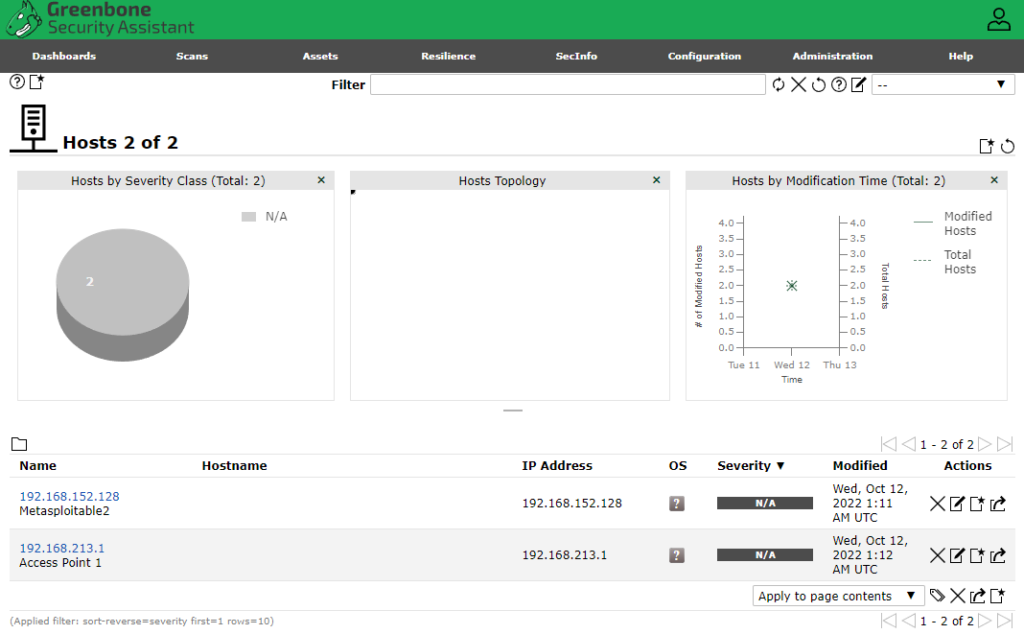Image resolution: width=1024 pixels, height=634 pixels.
Task: Click the bulk create target icon
Action: click(998, 595)
